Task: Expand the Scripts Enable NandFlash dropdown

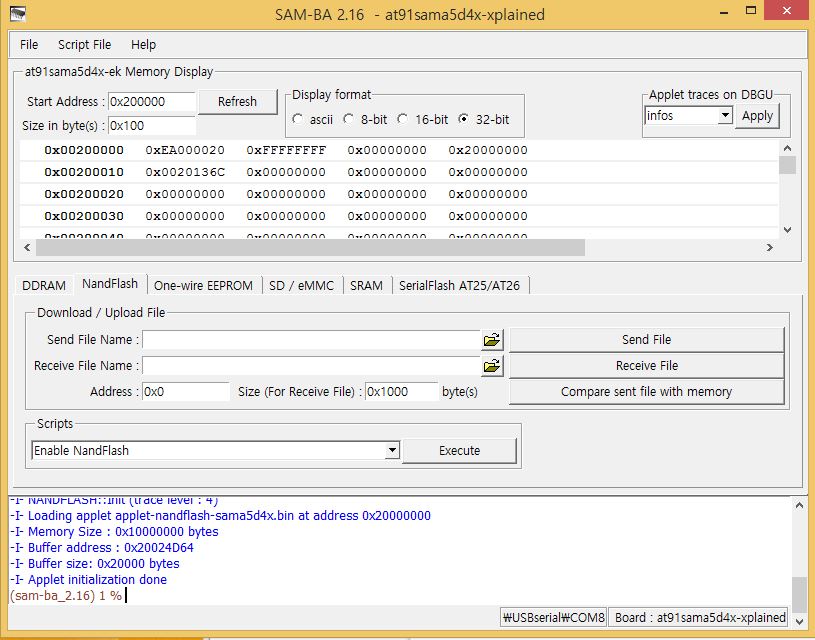Action: (392, 451)
